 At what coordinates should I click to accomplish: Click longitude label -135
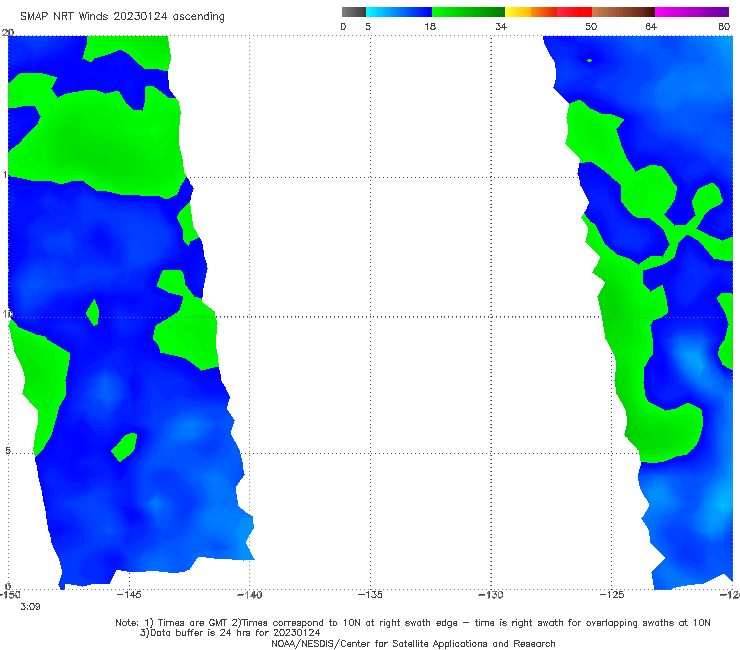click(370, 594)
